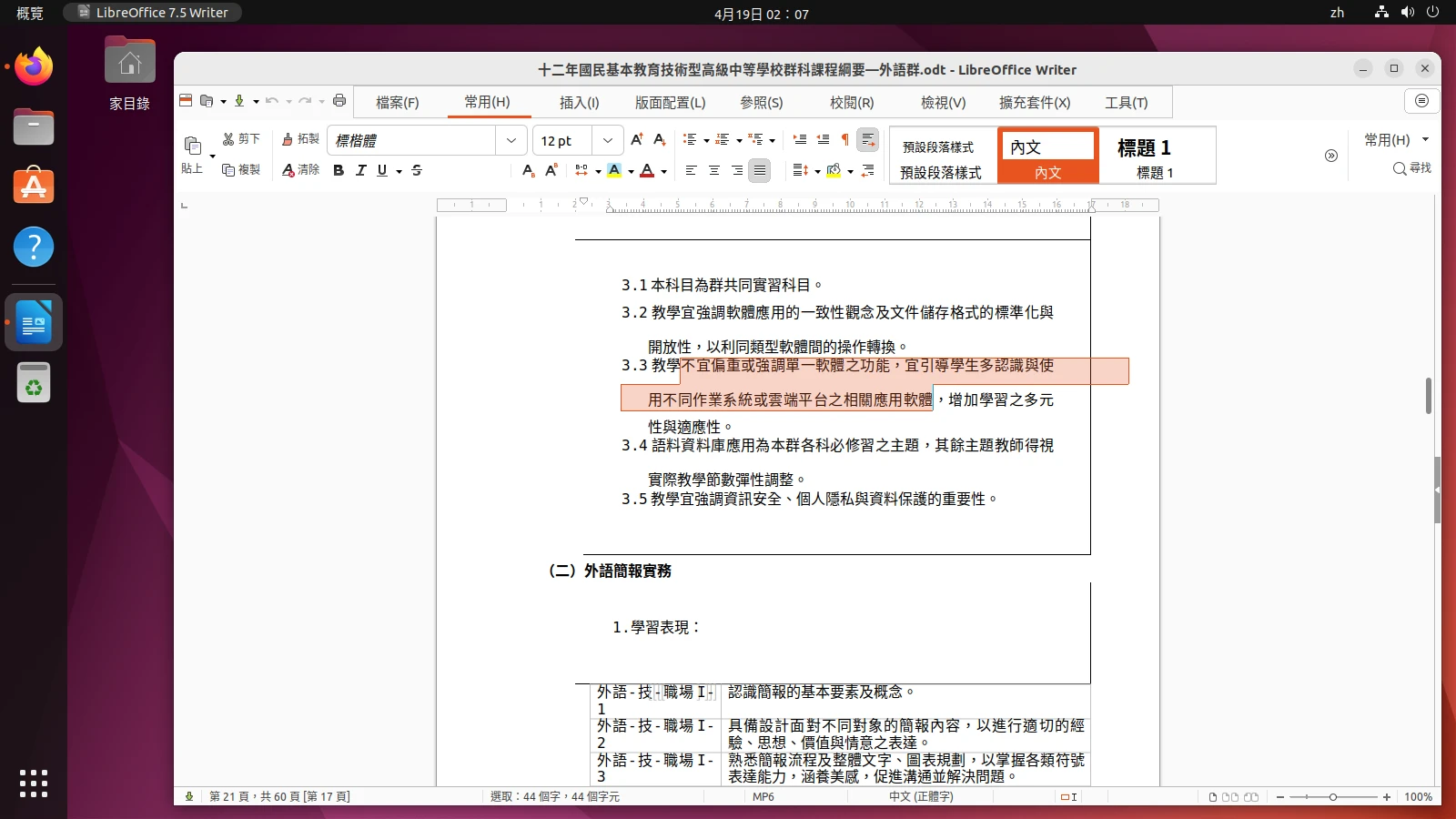Click the clone formatting paintbrush (拓製)
Image resolution: width=1456 pixels, height=819 pixels.
point(300,139)
